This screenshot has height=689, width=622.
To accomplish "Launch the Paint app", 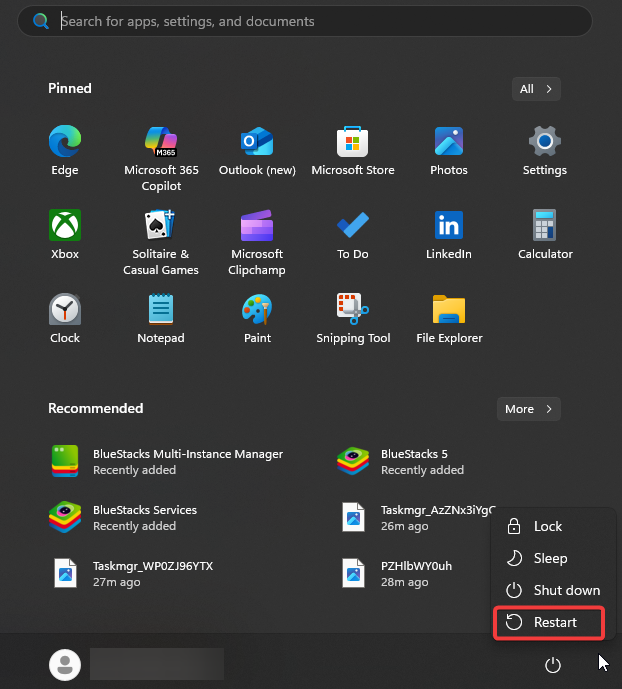I will point(257,319).
